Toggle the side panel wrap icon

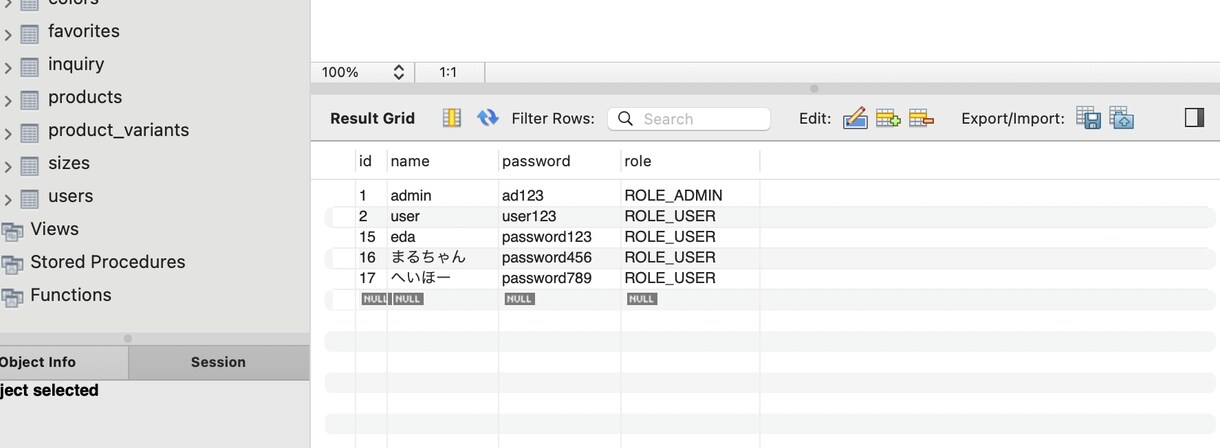click(1194, 118)
